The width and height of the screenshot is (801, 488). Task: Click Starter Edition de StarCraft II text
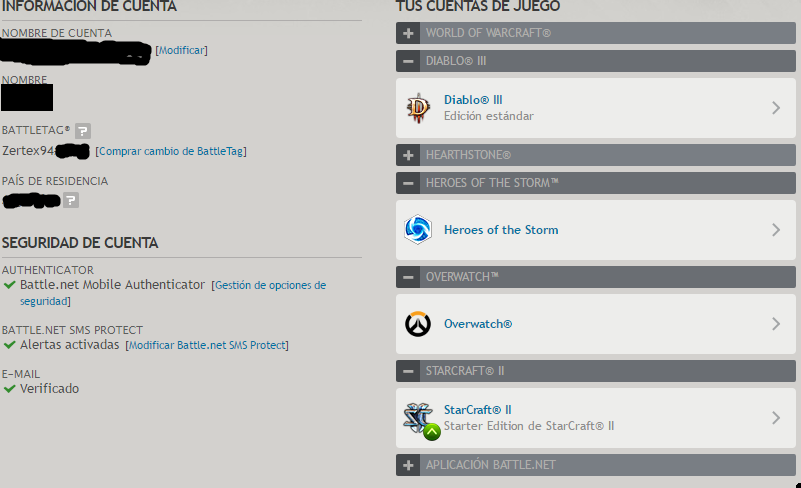[x=529, y=426]
